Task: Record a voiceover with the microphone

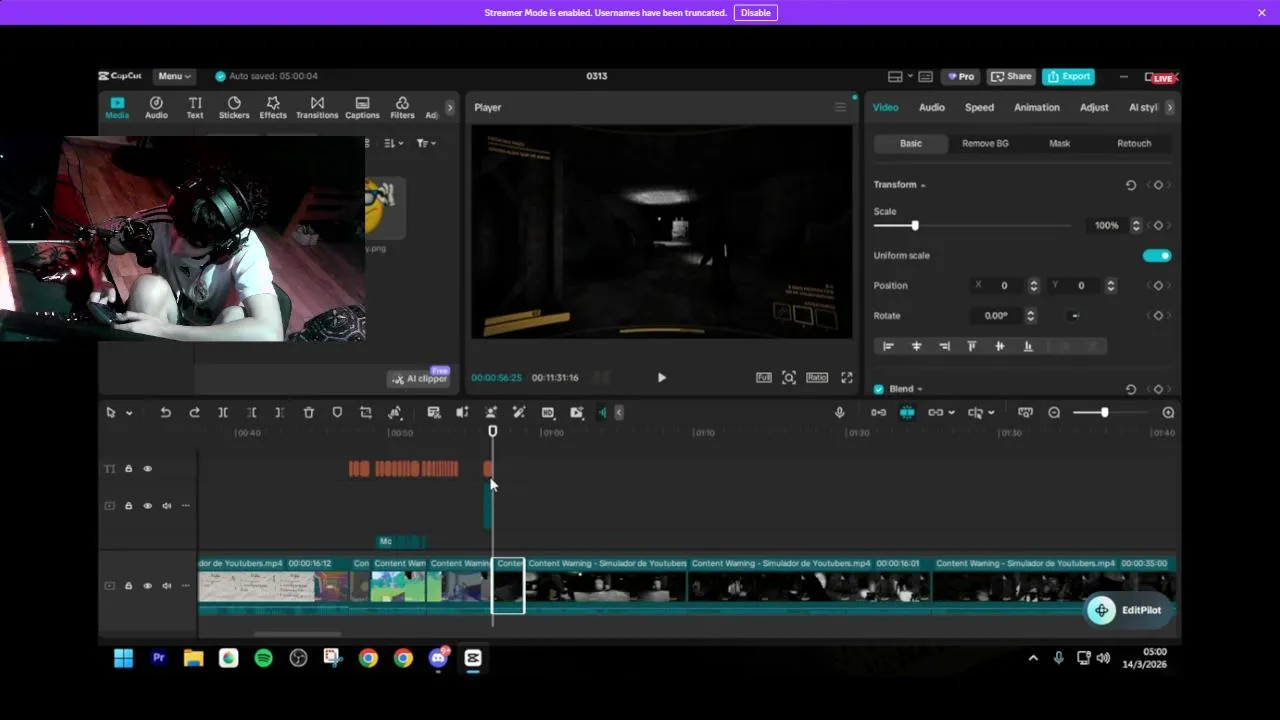Action: click(x=840, y=413)
